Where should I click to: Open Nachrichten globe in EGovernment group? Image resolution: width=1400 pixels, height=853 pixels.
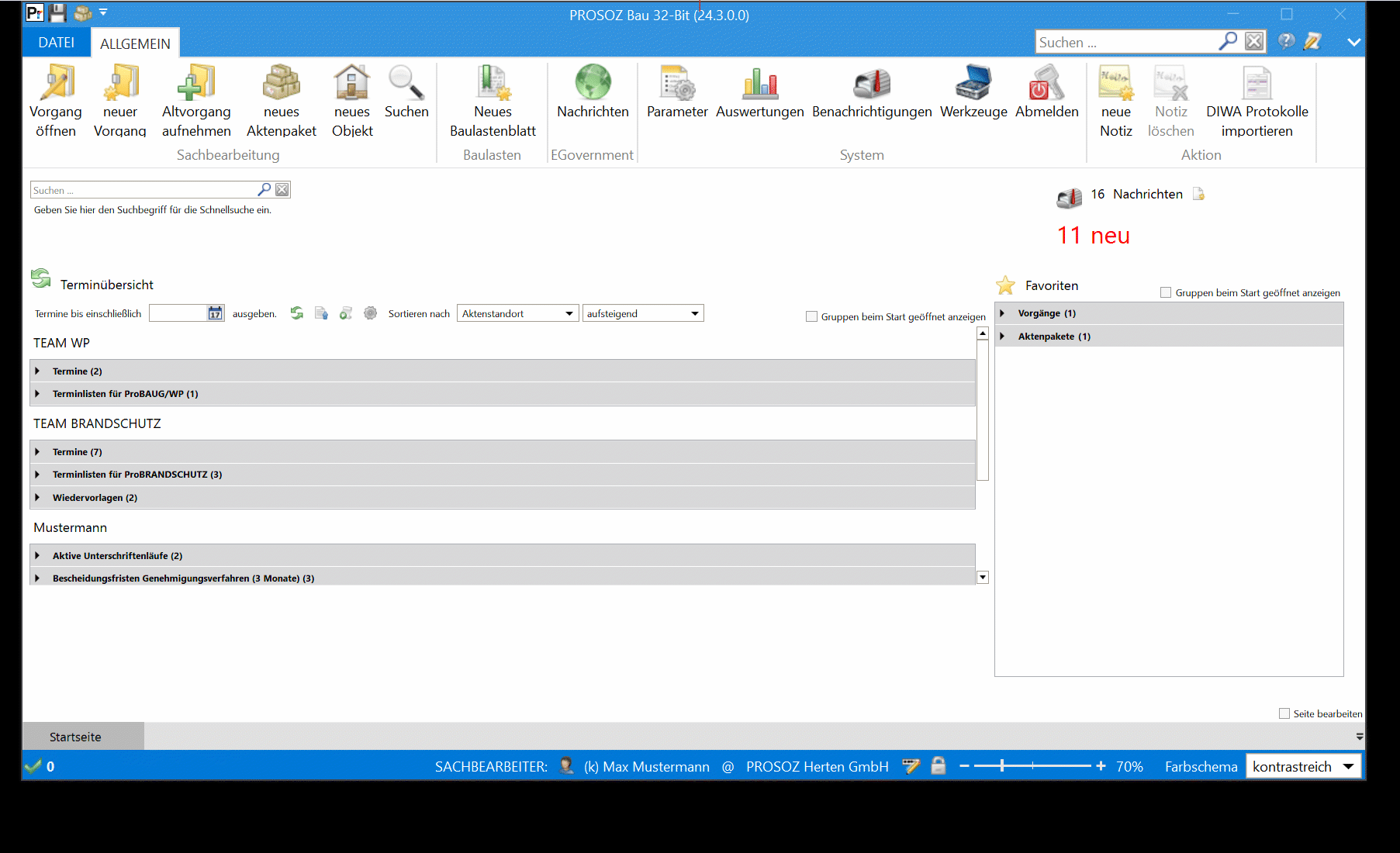click(593, 92)
